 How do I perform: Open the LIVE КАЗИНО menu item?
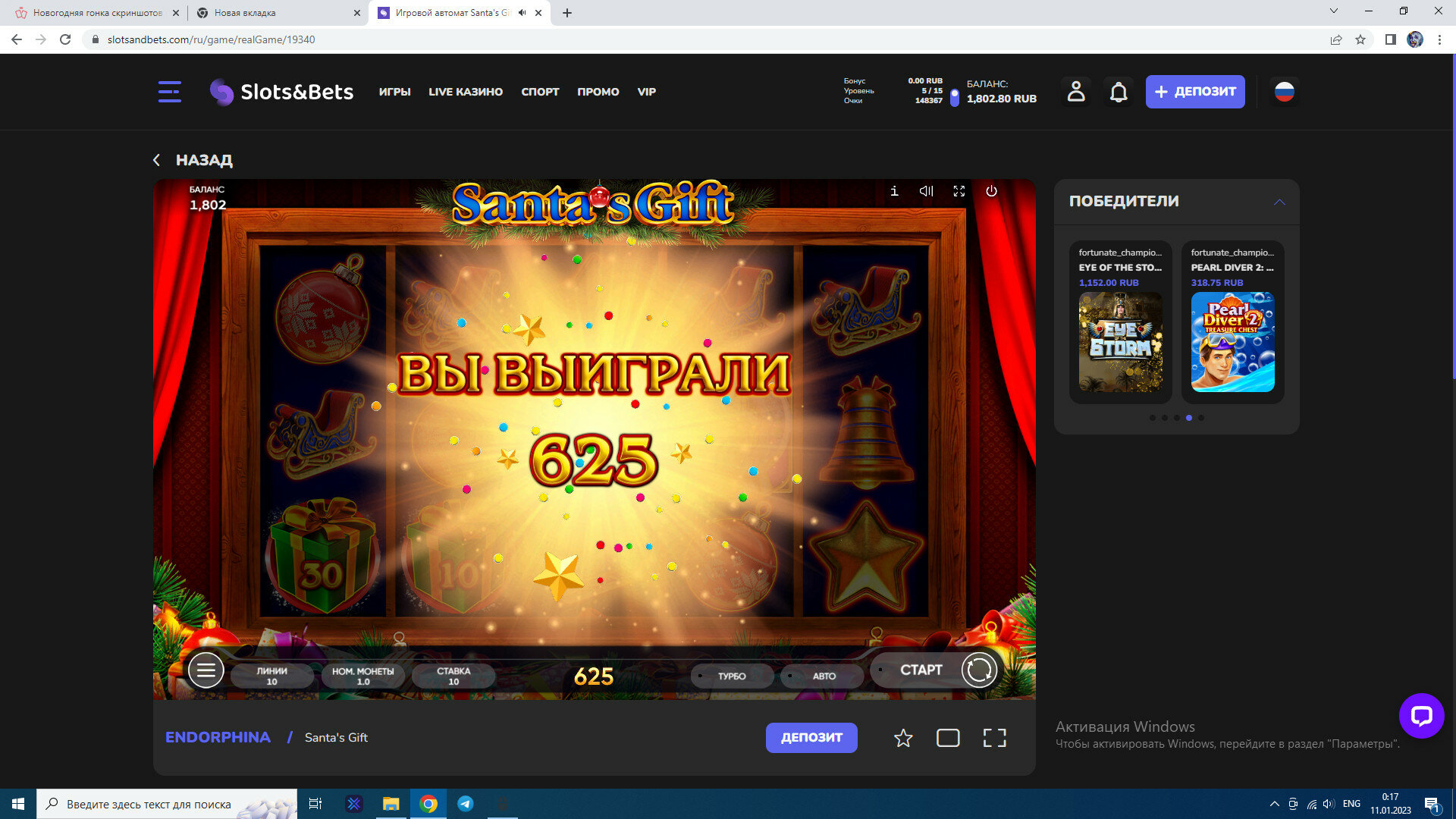466,92
